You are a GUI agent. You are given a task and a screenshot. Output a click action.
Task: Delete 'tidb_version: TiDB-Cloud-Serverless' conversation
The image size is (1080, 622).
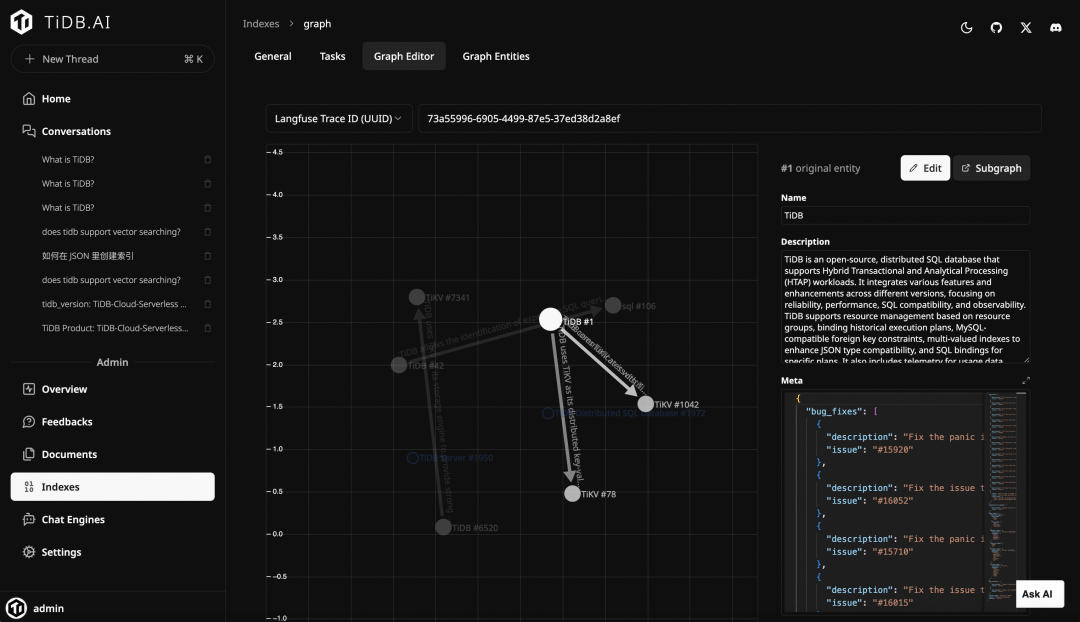click(207, 304)
